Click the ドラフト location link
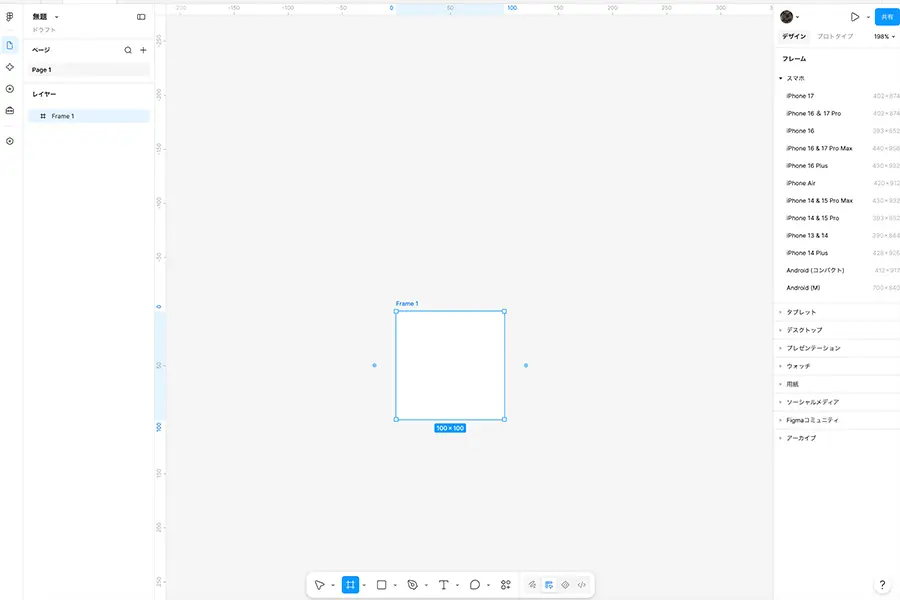Viewport: 900px width, 600px height. (x=44, y=30)
